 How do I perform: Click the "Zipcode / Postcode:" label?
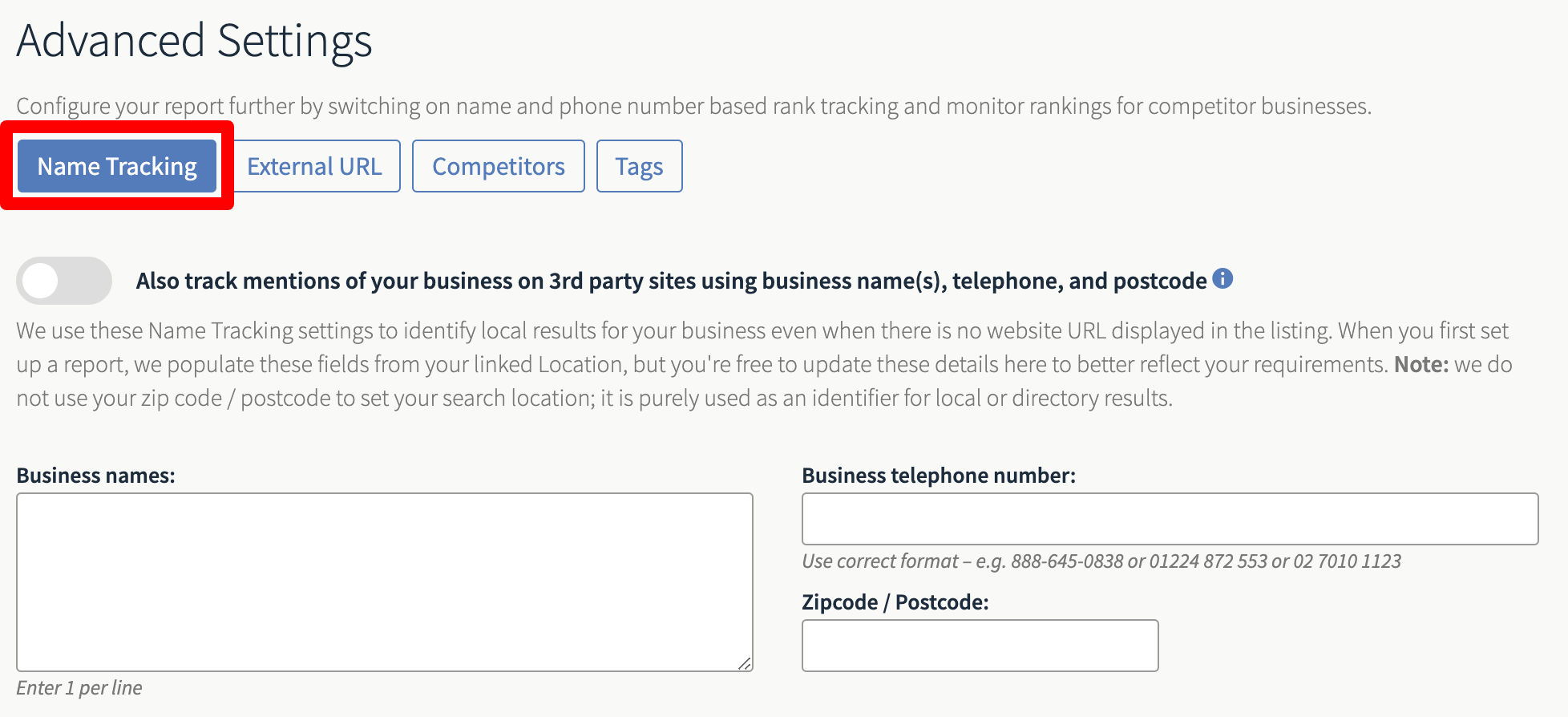point(895,602)
